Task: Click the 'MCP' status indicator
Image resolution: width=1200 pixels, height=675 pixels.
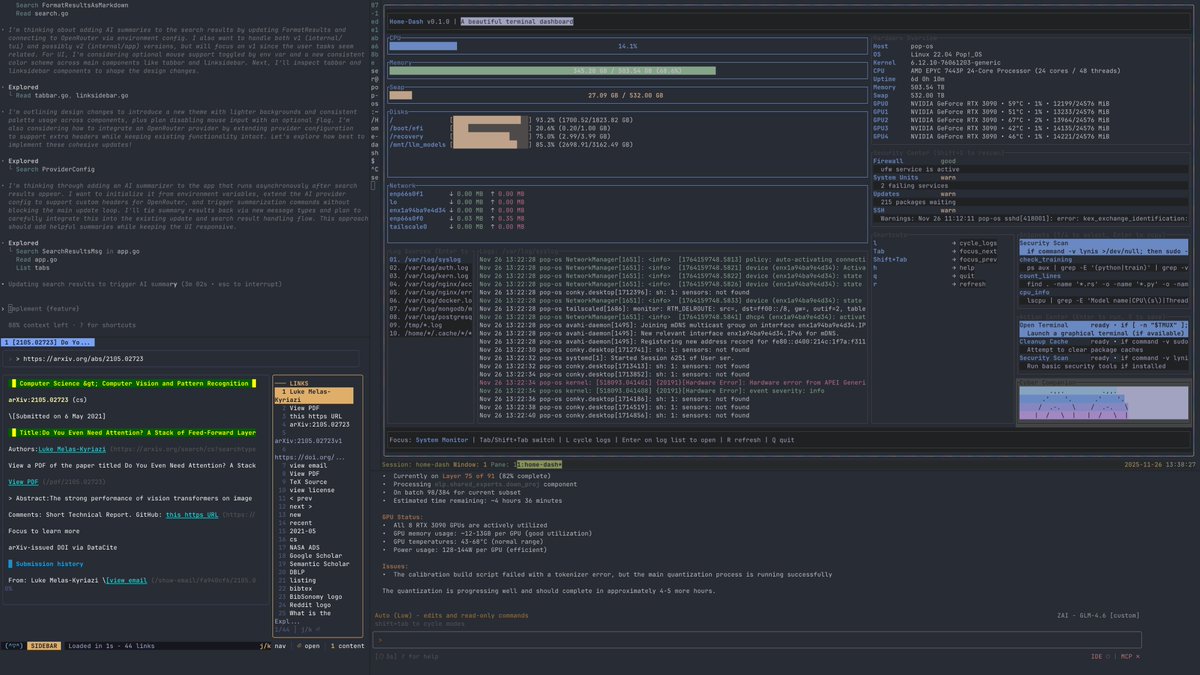Action: tap(1128, 656)
